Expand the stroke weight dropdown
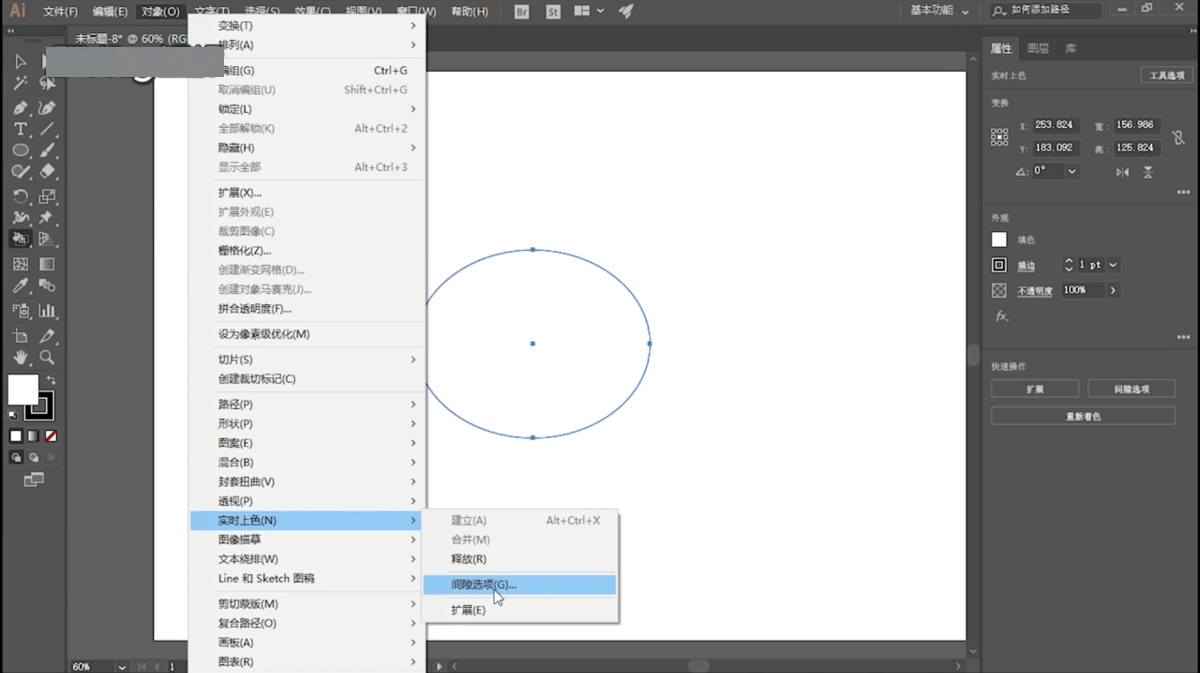Screen dimensions: 1200x673 click(1113, 265)
